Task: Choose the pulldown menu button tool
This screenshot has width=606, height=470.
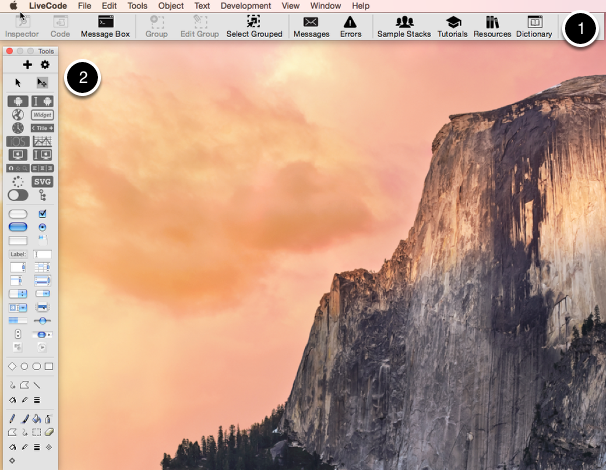Action: click(43, 294)
